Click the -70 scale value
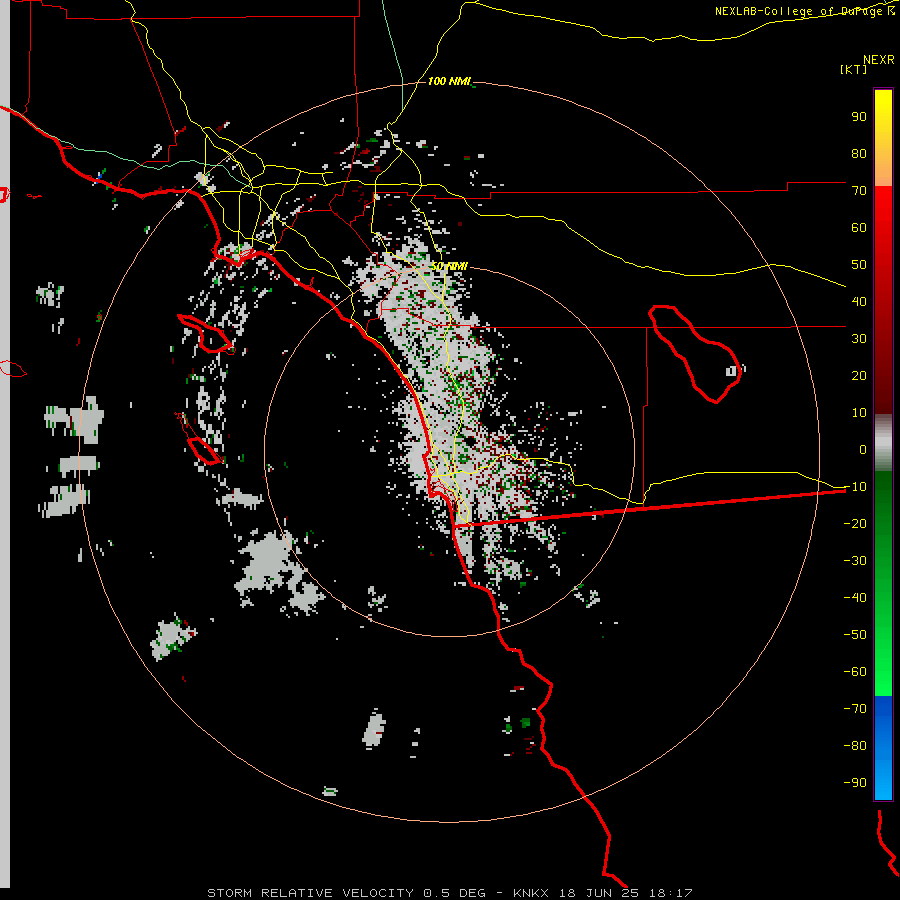Image resolution: width=900 pixels, height=900 pixels. [x=855, y=709]
